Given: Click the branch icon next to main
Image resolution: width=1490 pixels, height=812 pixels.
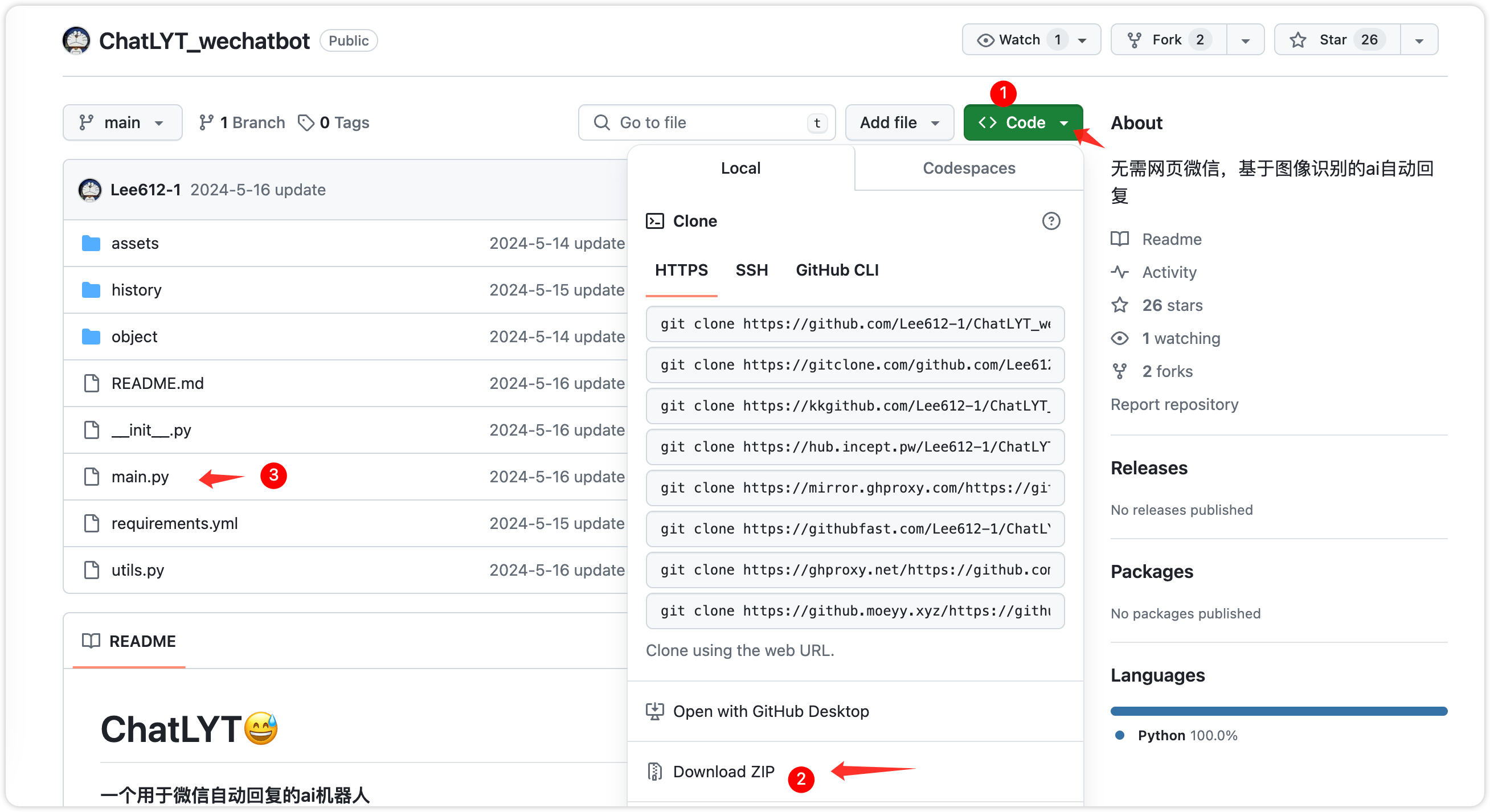Looking at the screenshot, I should point(87,122).
